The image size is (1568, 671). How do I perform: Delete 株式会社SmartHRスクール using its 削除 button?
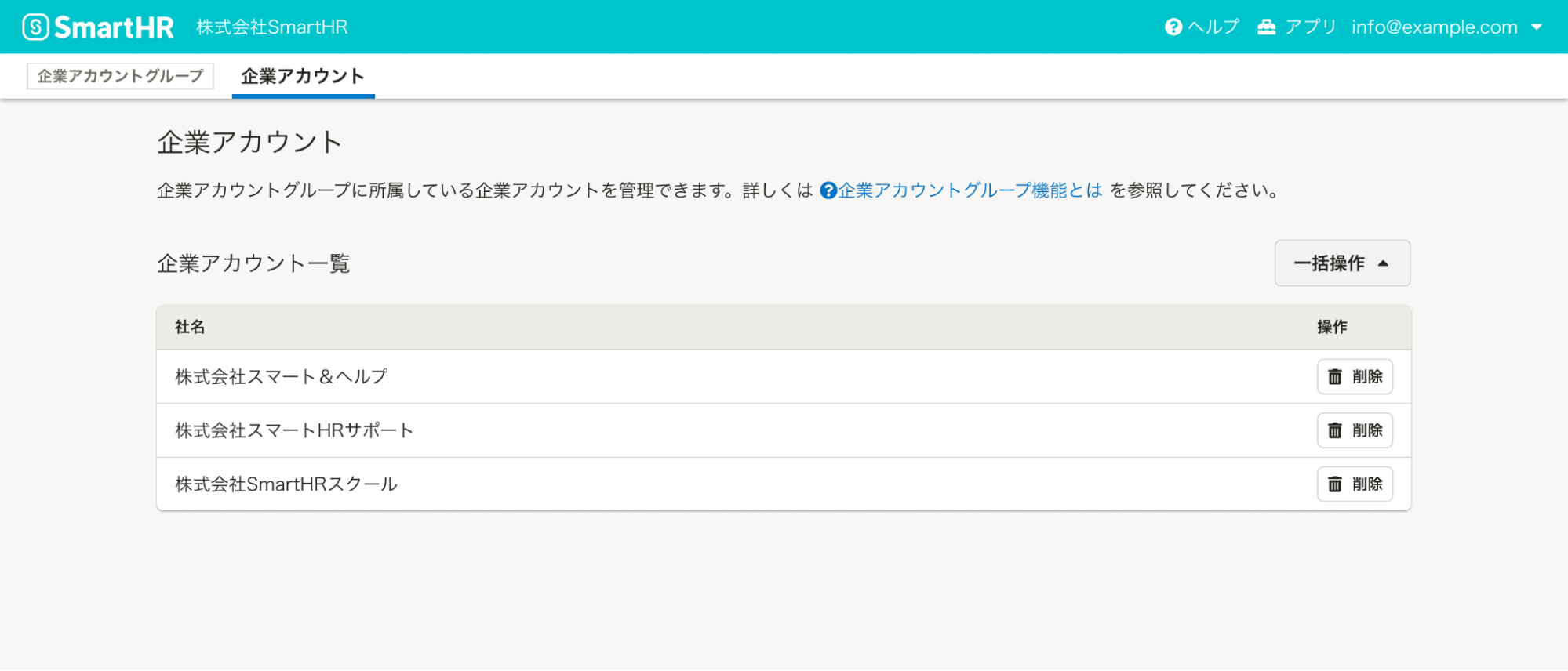(1355, 484)
